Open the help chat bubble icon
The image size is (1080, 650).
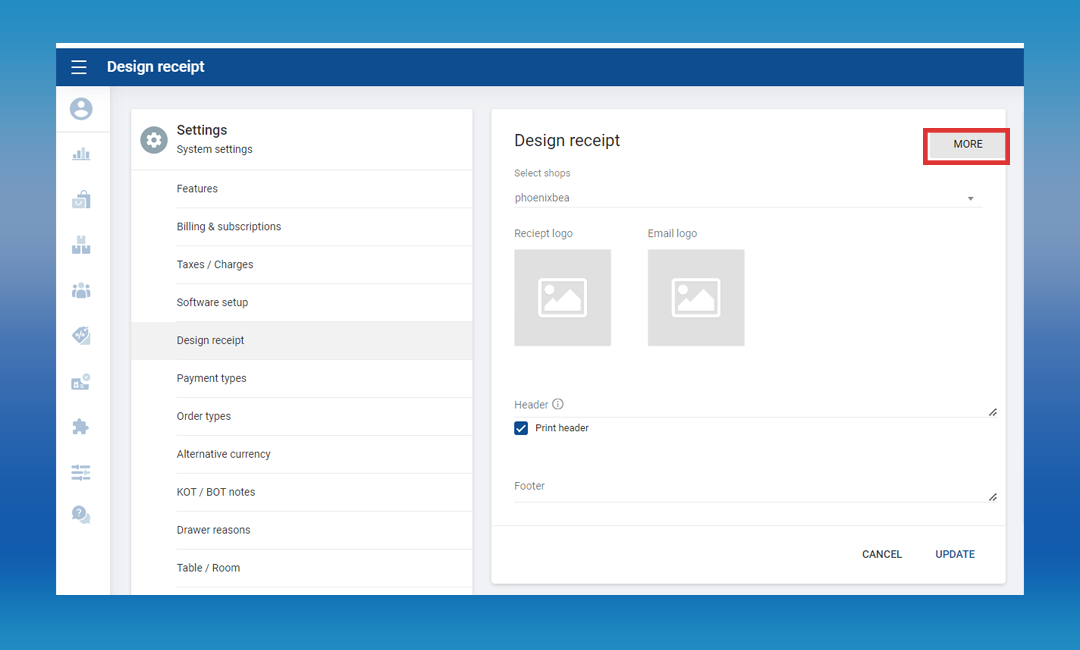(81, 514)
